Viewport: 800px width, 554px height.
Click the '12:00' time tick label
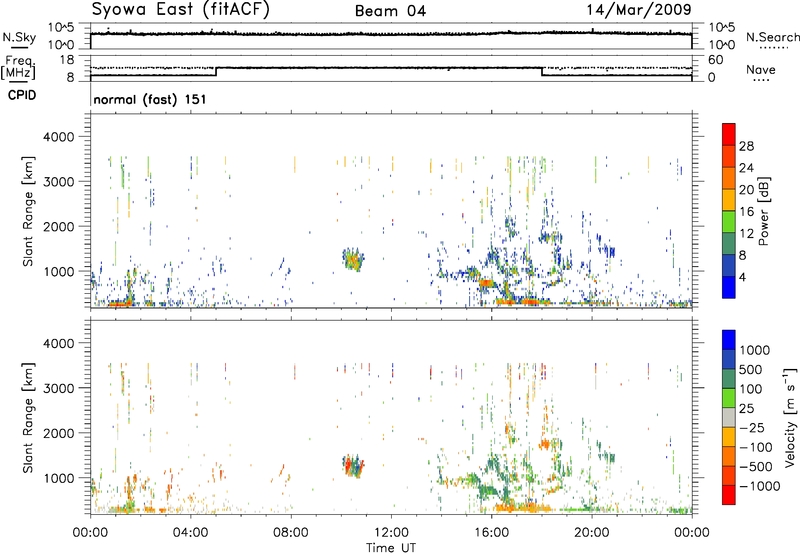[x=391, y=533]
